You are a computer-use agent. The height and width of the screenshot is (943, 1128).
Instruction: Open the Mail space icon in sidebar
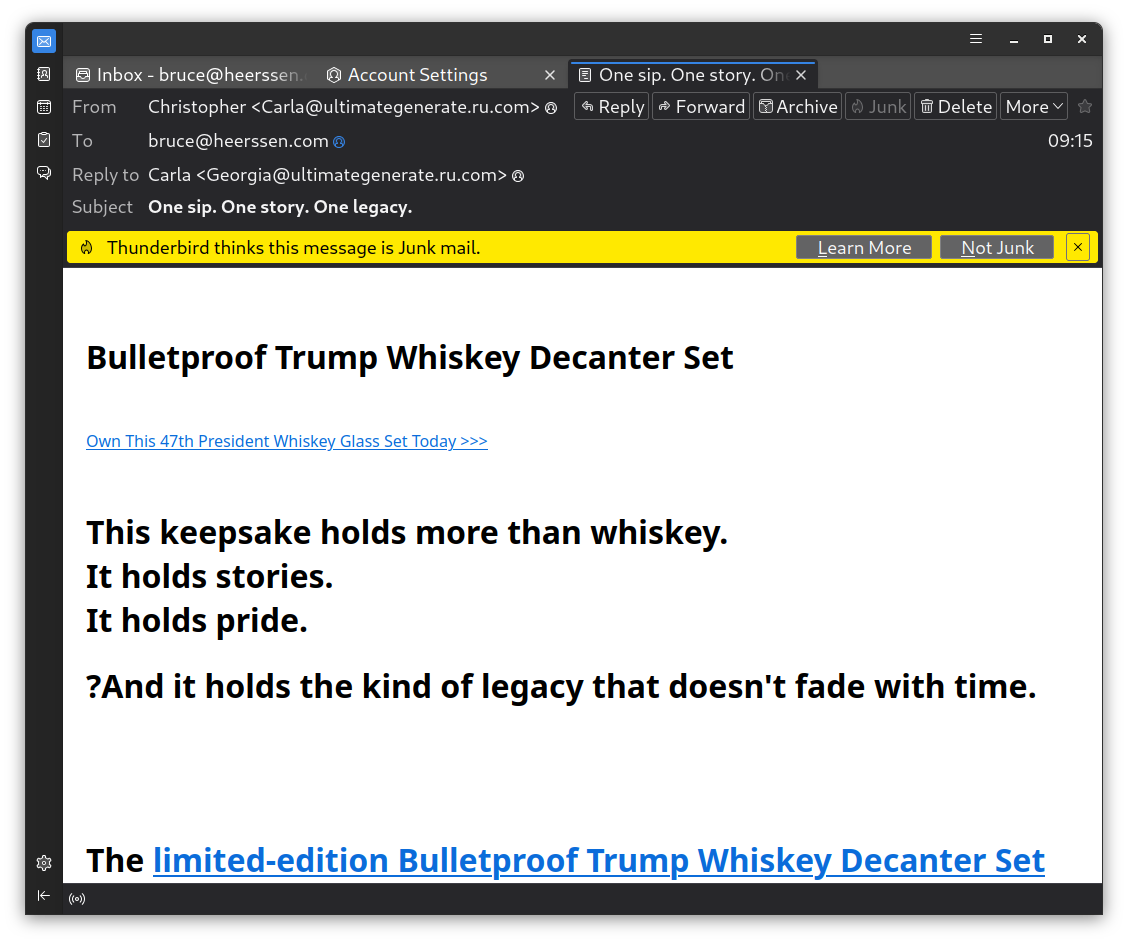click(44, 41)
